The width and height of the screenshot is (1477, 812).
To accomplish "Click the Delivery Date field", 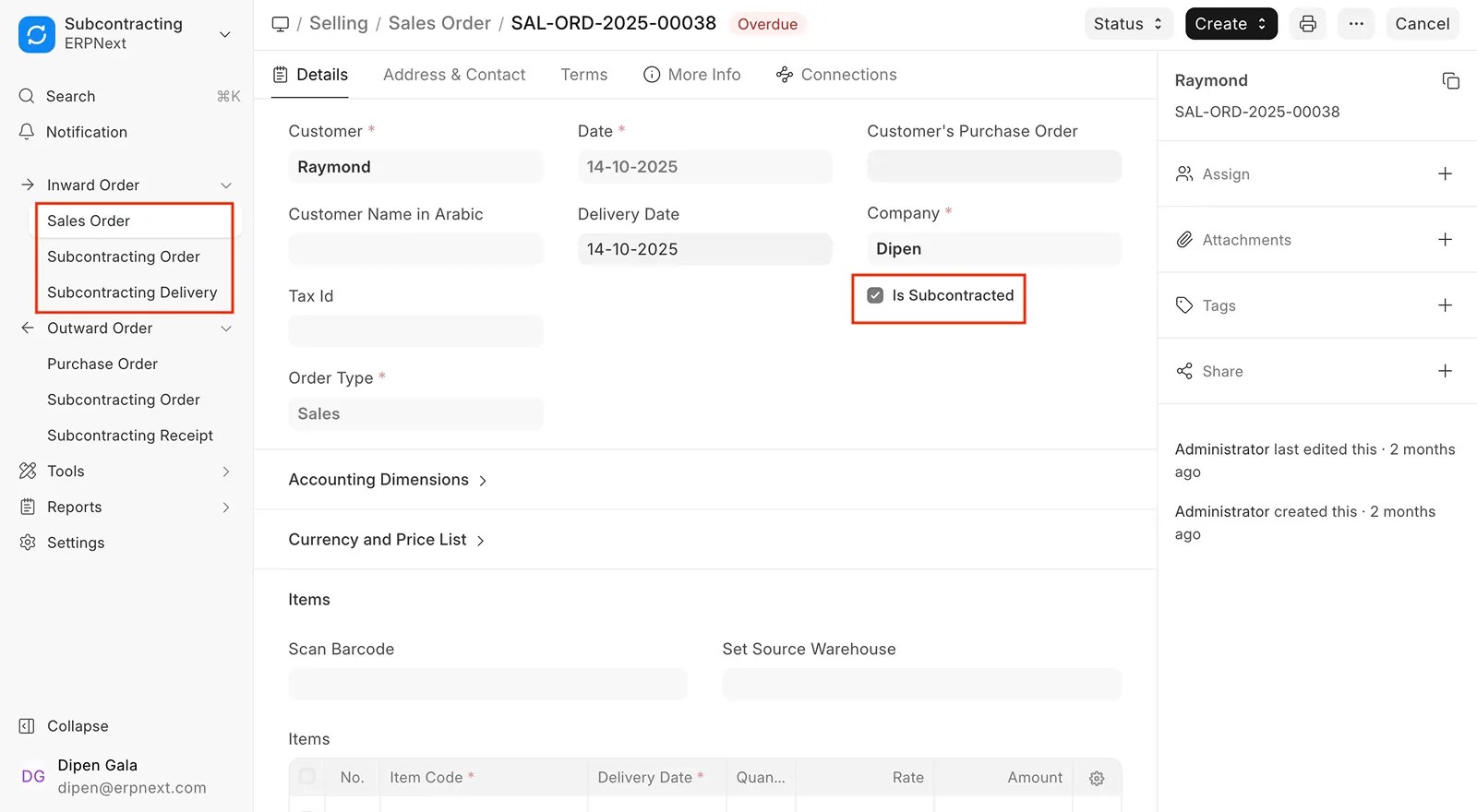I will 704,249.
